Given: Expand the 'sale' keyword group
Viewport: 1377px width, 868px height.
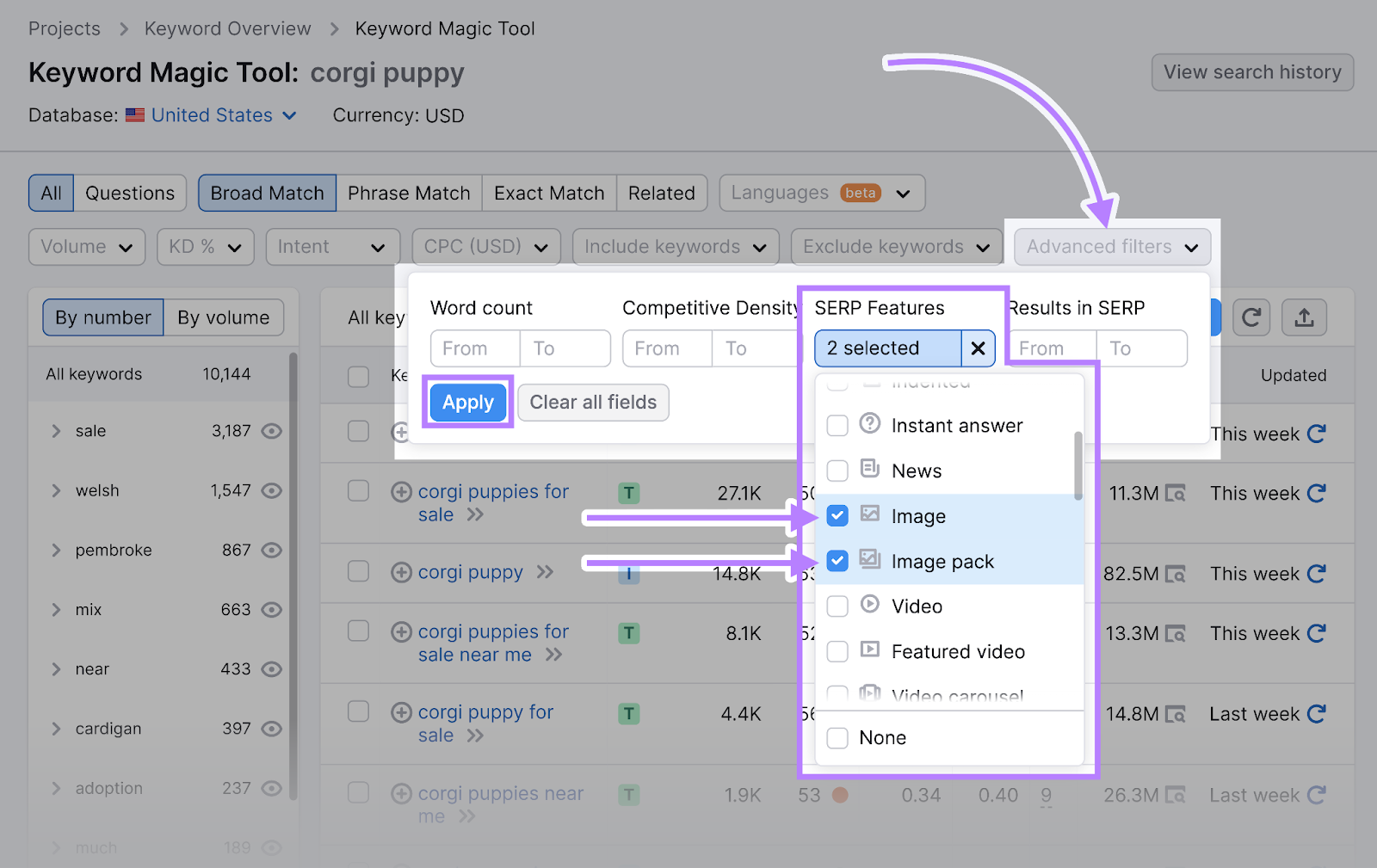Looking at the screenshot, I should click(x=56, y=431).
